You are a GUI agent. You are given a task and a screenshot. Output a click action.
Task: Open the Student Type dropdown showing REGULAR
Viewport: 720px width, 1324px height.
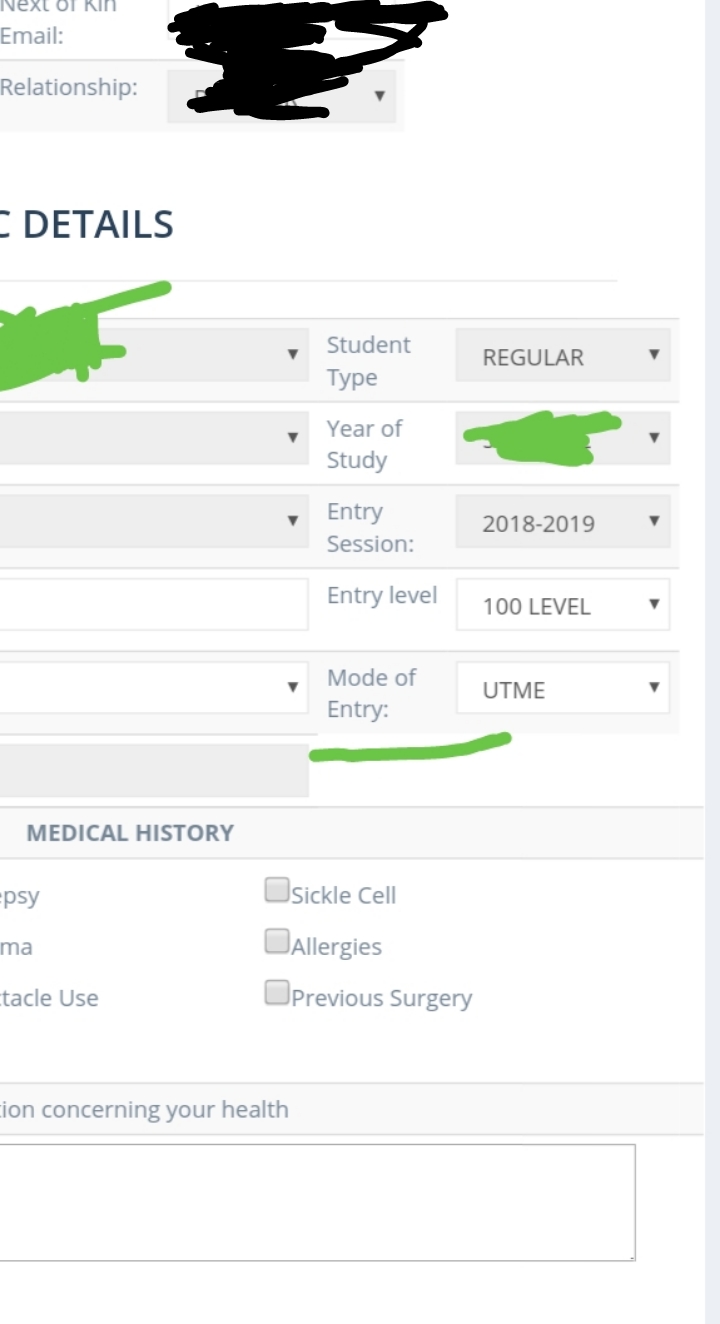(562, 357)
